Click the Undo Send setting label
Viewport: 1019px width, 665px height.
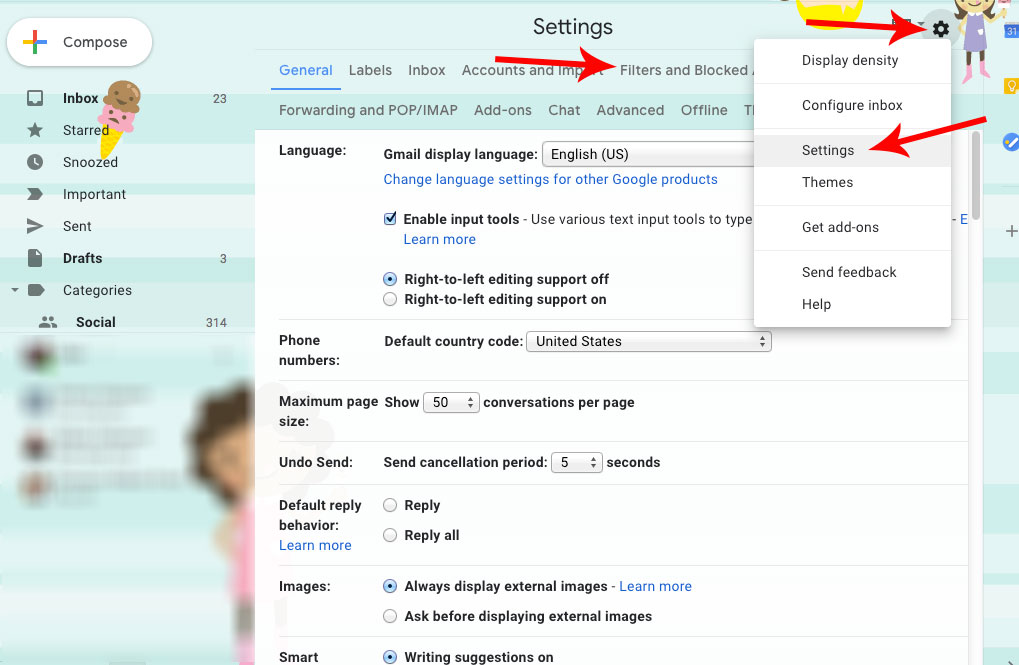tap(316, 462)
